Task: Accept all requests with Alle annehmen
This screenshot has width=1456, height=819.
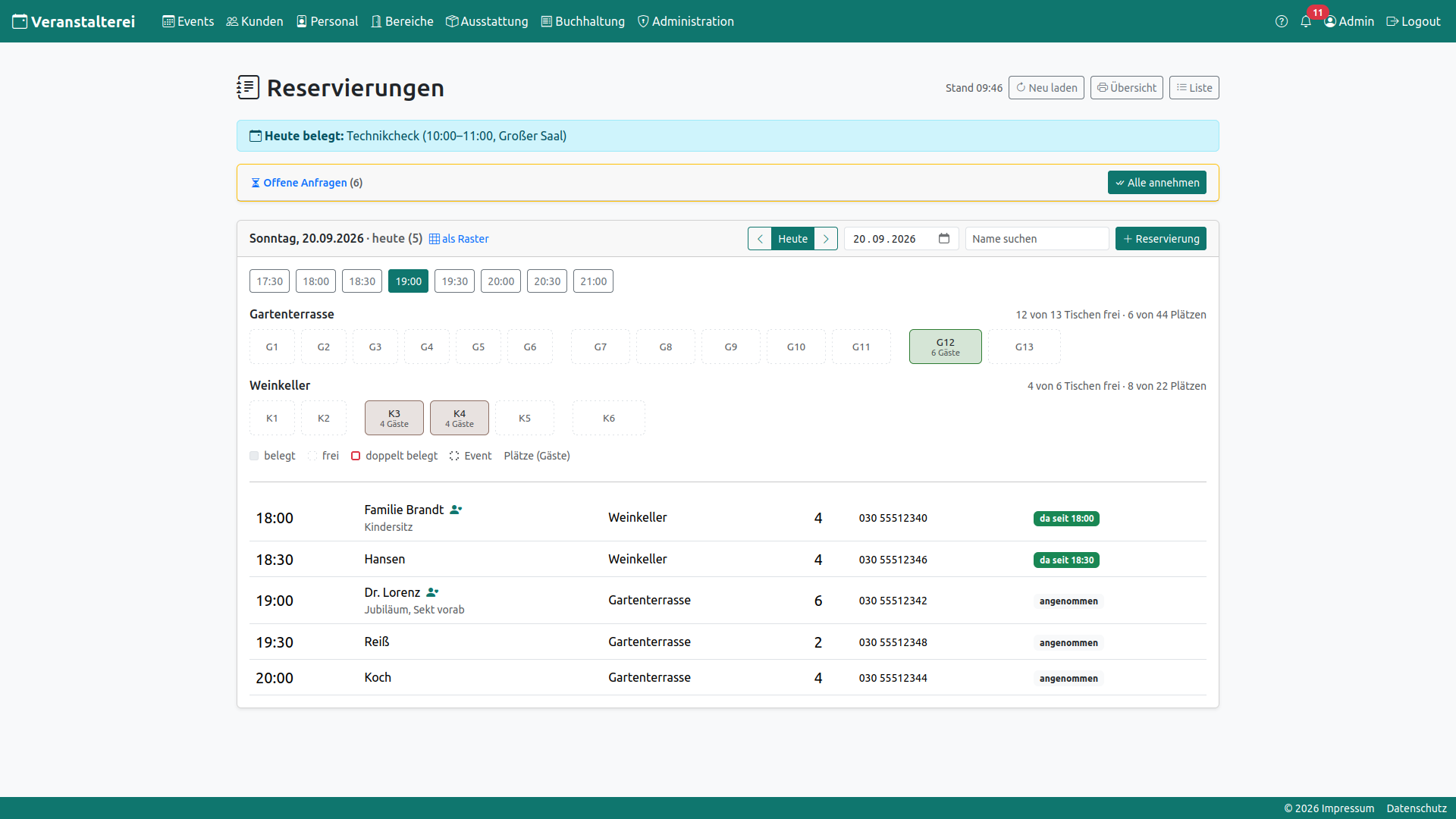Action: 1157,182
